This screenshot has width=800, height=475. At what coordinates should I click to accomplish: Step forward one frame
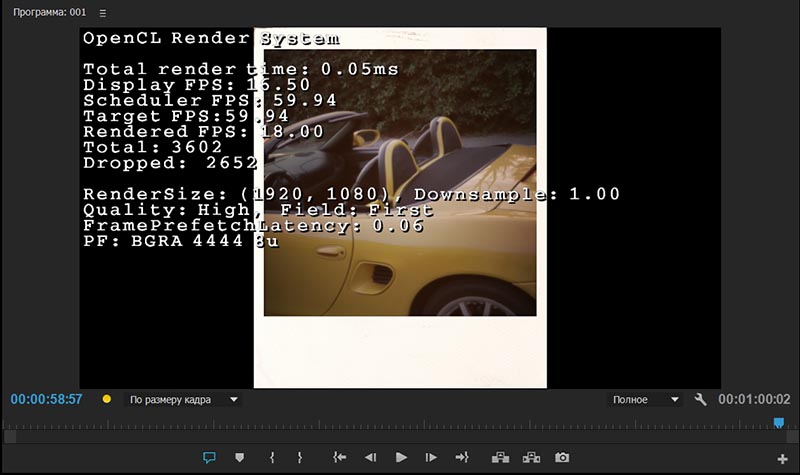click(x=431, y=458)
